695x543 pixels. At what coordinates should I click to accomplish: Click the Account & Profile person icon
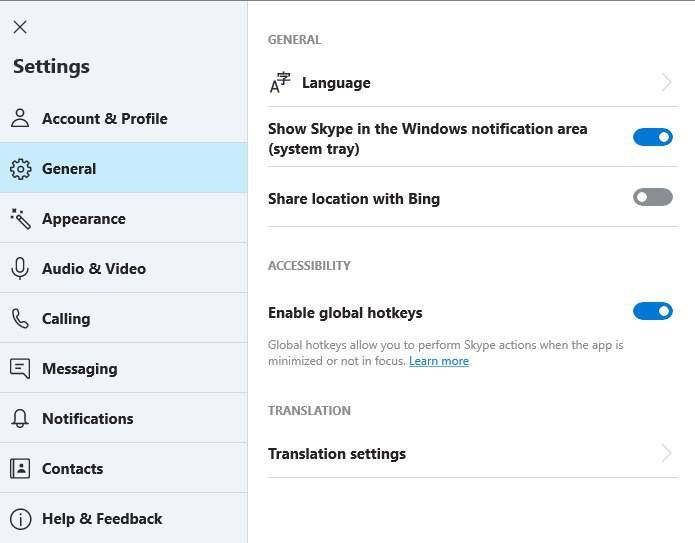20,118
